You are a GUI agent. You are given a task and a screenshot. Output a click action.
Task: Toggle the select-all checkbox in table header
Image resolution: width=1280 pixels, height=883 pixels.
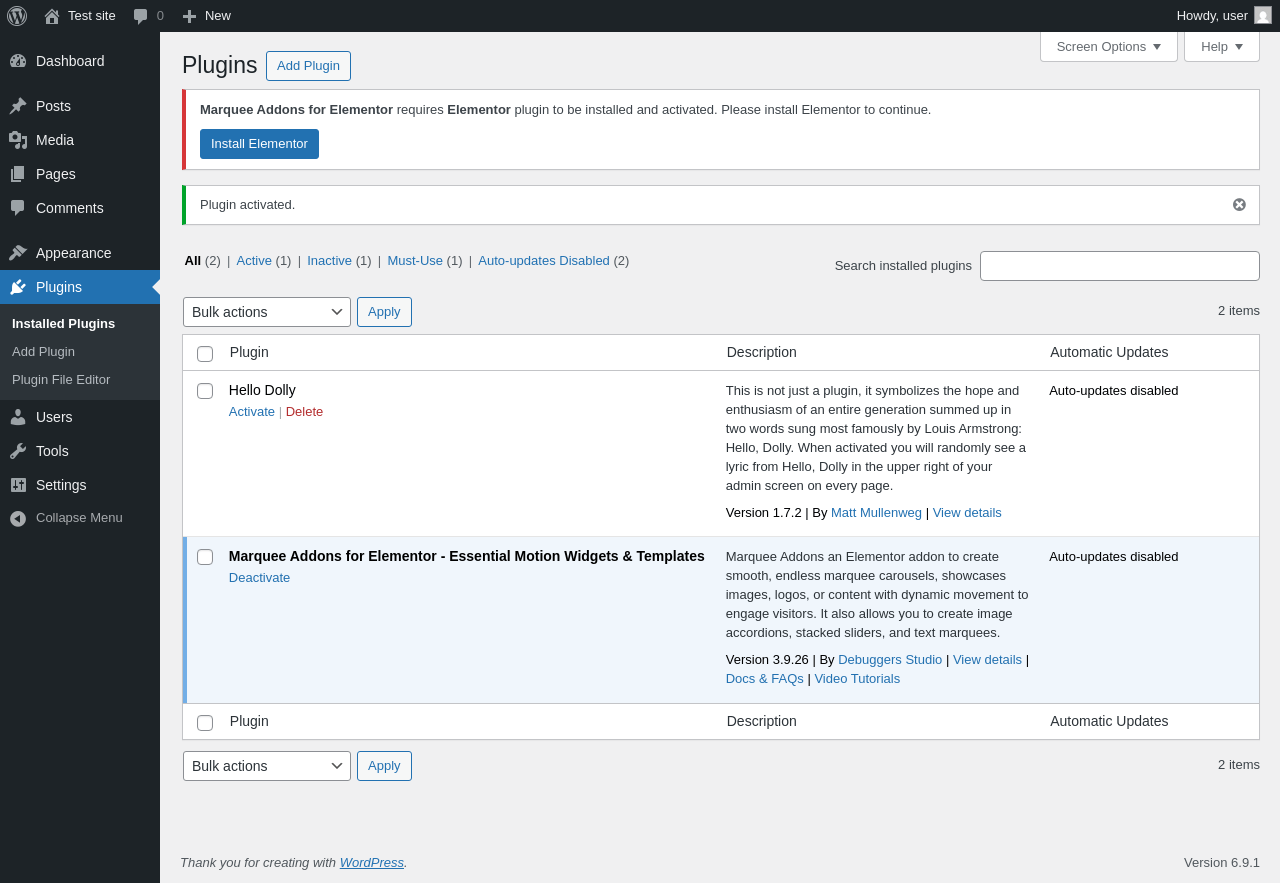(205, 354)
